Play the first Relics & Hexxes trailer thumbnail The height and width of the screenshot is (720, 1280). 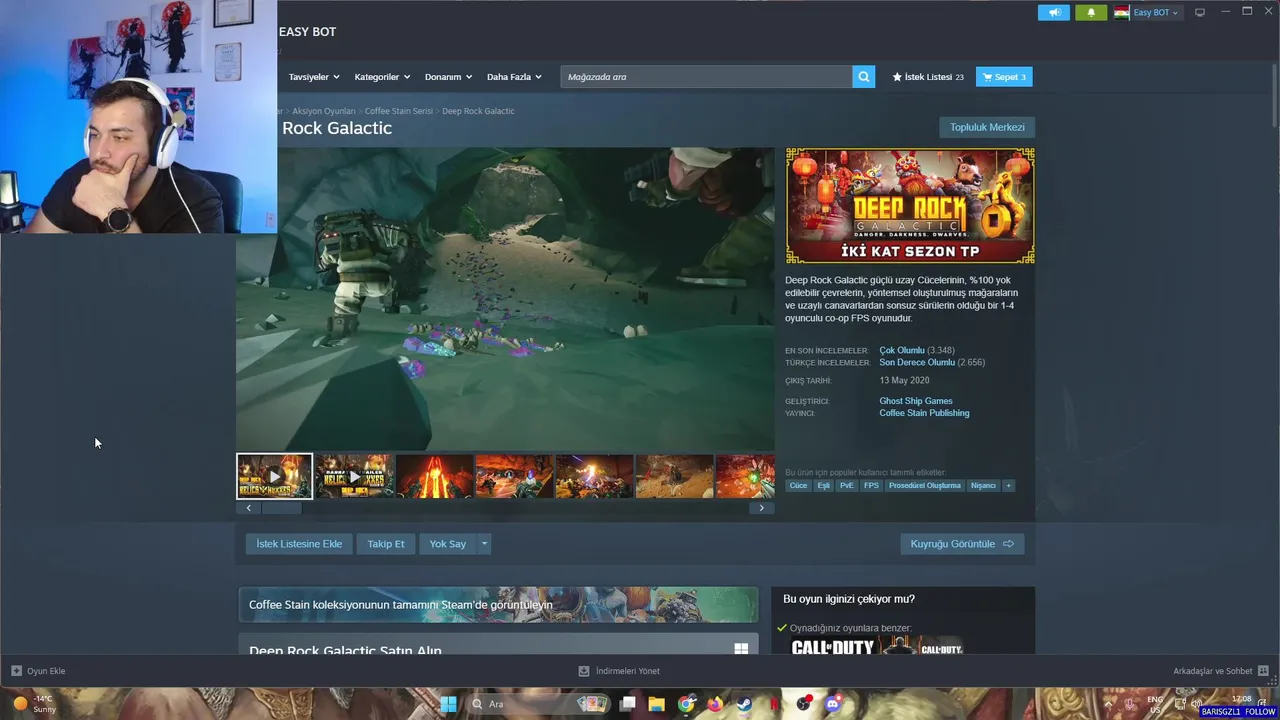tap(274, 476)
